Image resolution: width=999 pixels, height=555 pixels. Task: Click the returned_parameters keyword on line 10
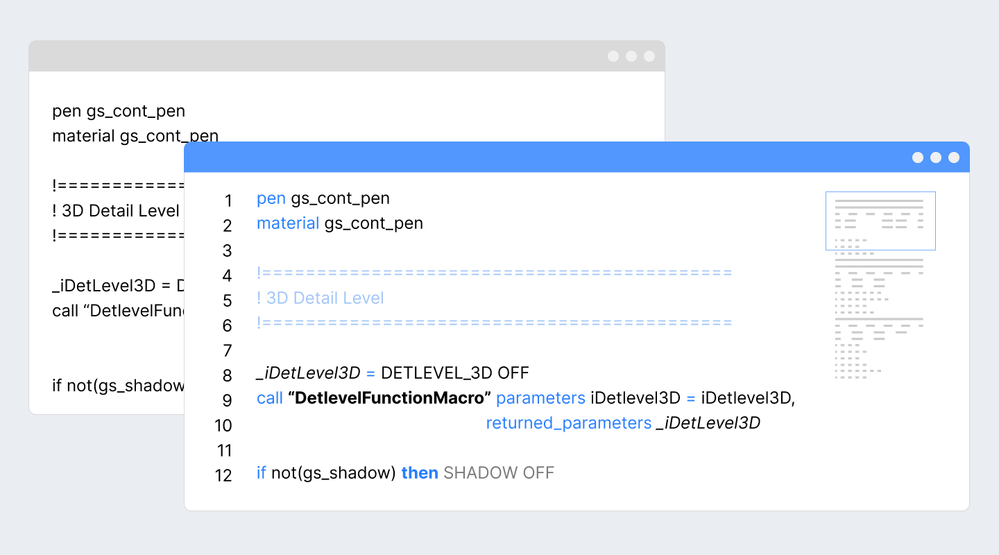tap(568, 423)
